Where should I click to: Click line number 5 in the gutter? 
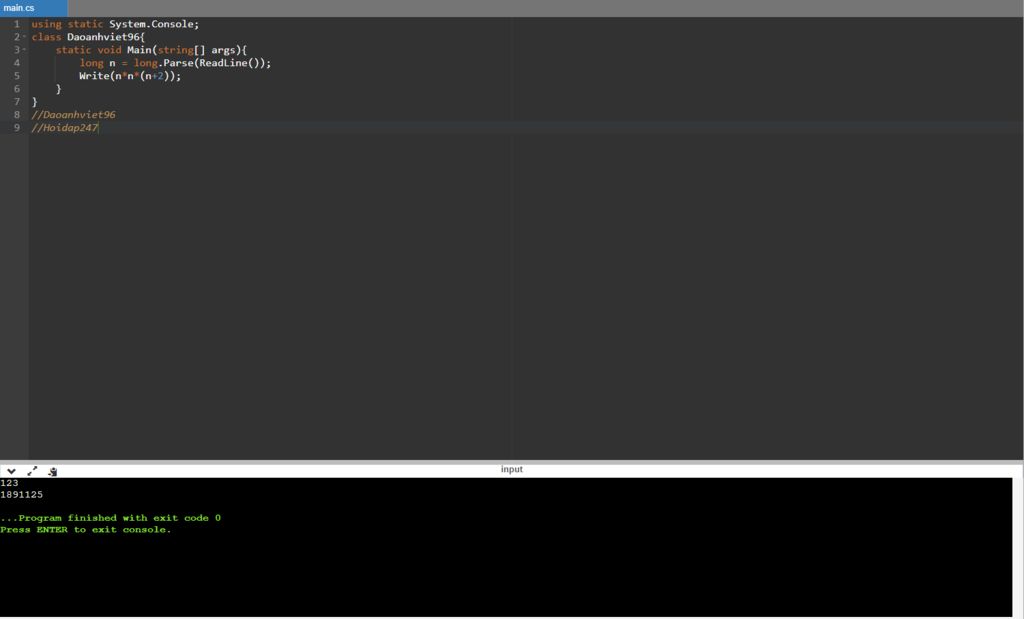coord(17,76)
